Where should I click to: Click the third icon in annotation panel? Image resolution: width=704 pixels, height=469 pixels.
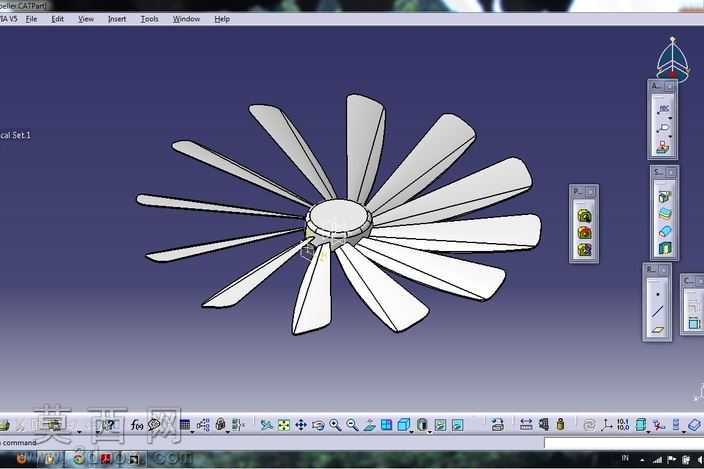tap(664, 147)
